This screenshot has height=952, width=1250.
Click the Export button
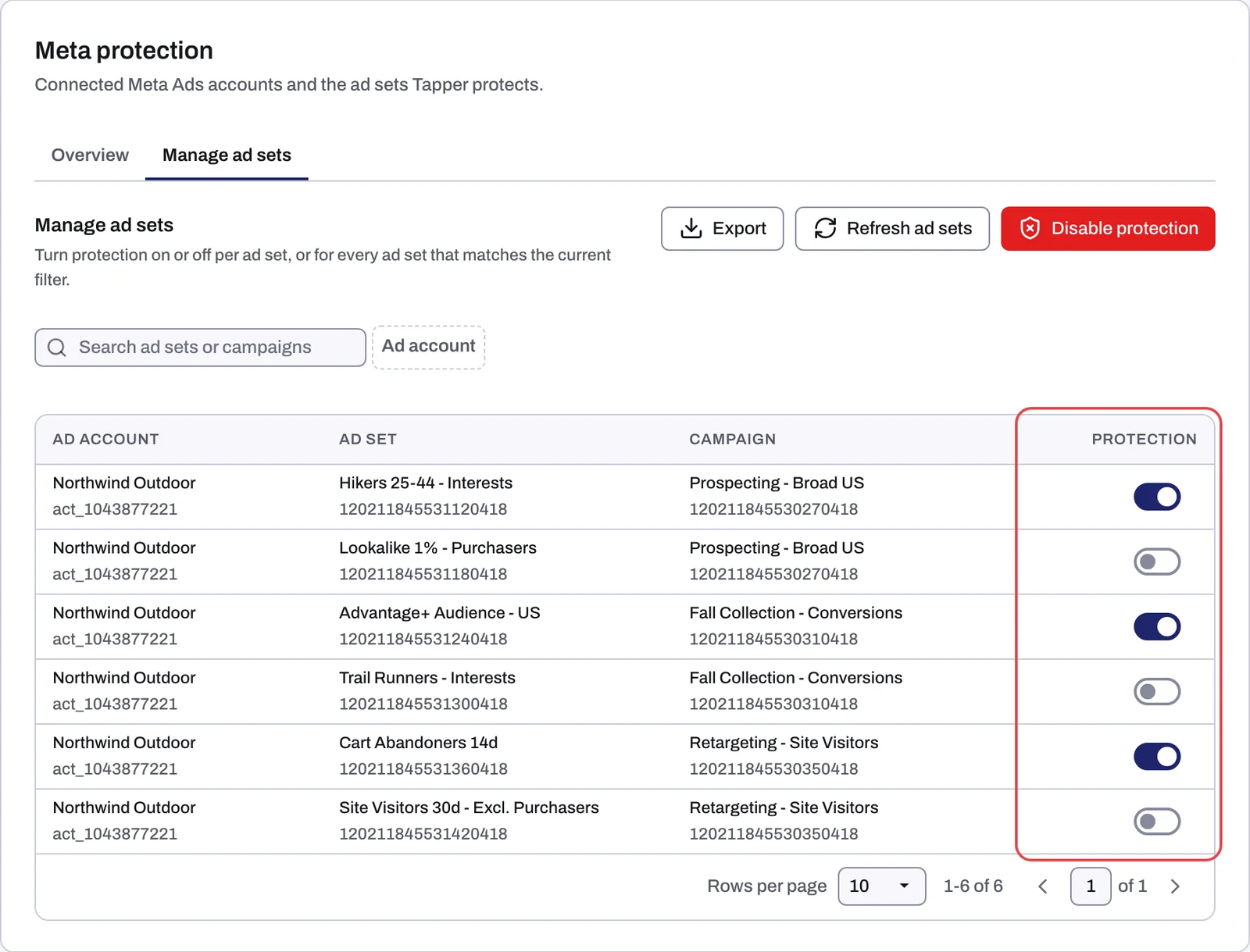(722, 229)
